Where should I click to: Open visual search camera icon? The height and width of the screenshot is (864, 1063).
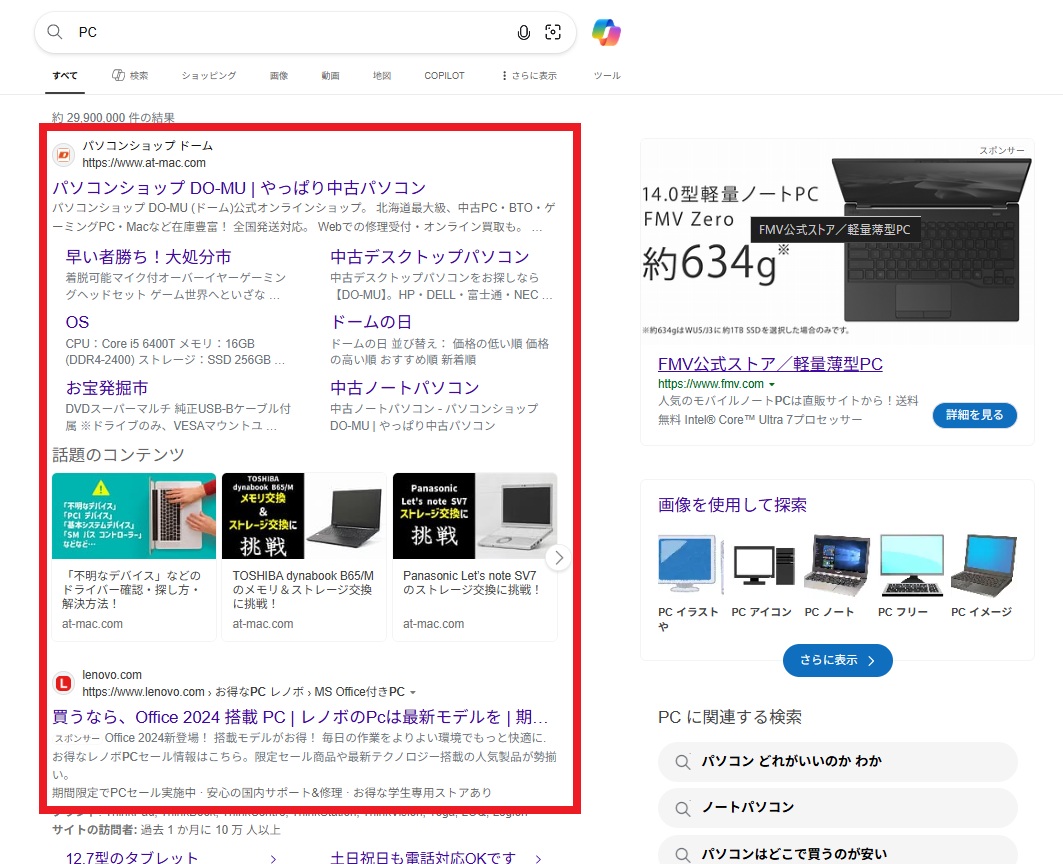pyautogui.click(x=553, y=32)
